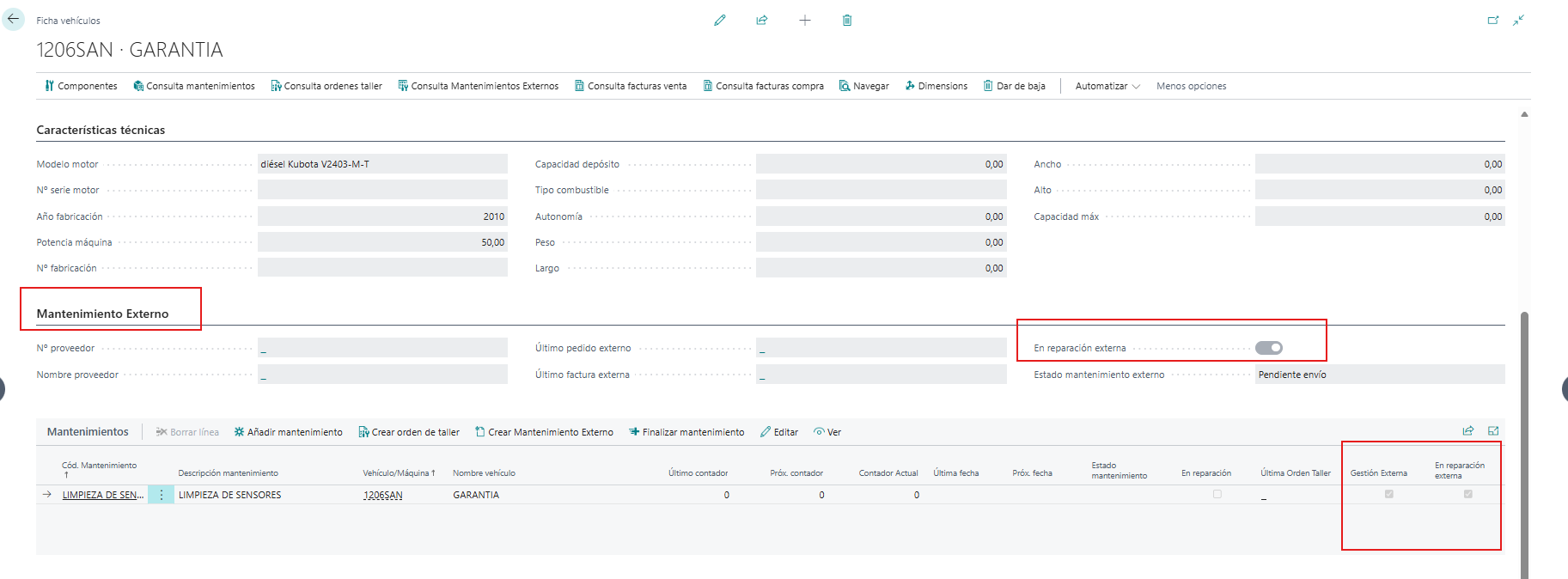Image resolution: width=1568 pixels, height=579 pixels.
Task: Click the share icon in header
Action: [x=762, y=20]
